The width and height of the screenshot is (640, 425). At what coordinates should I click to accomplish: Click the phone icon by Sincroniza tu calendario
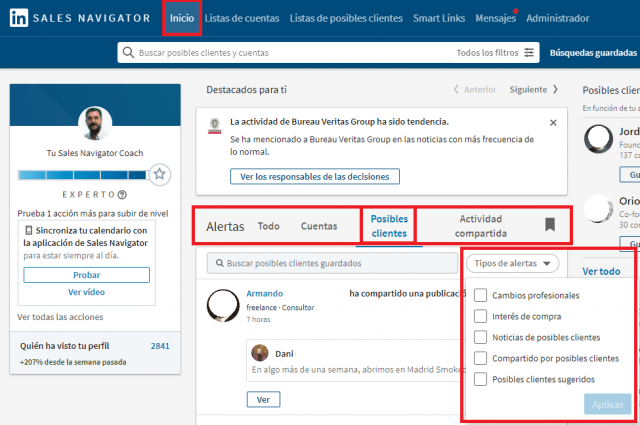[x=29, y=230]
